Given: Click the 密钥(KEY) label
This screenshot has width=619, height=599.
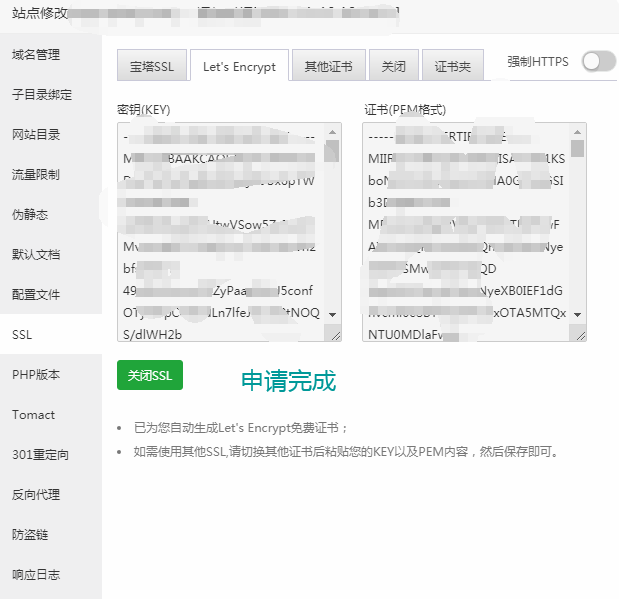Looking at the screenshot, I should tap(144, 109).
